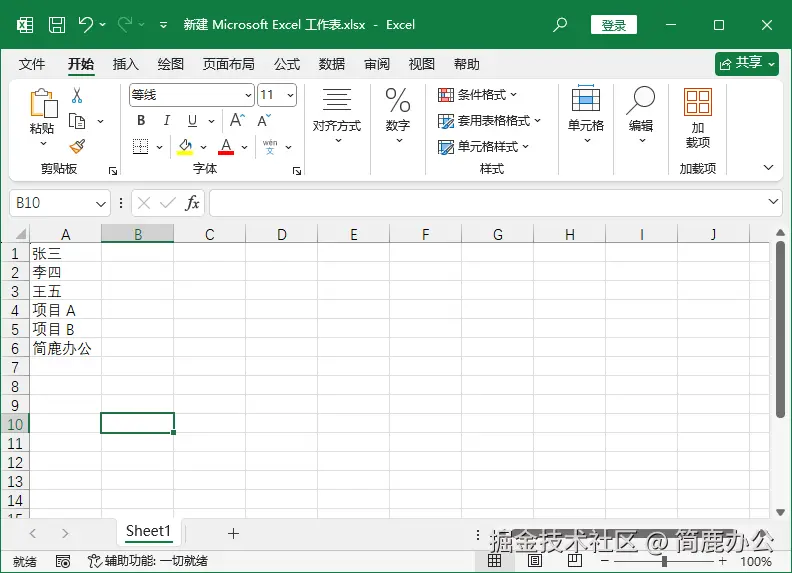Image resolution: width=792 pixels, height=573 pixels.
Task: Click the Borders icon
Action: click(140, 147)
